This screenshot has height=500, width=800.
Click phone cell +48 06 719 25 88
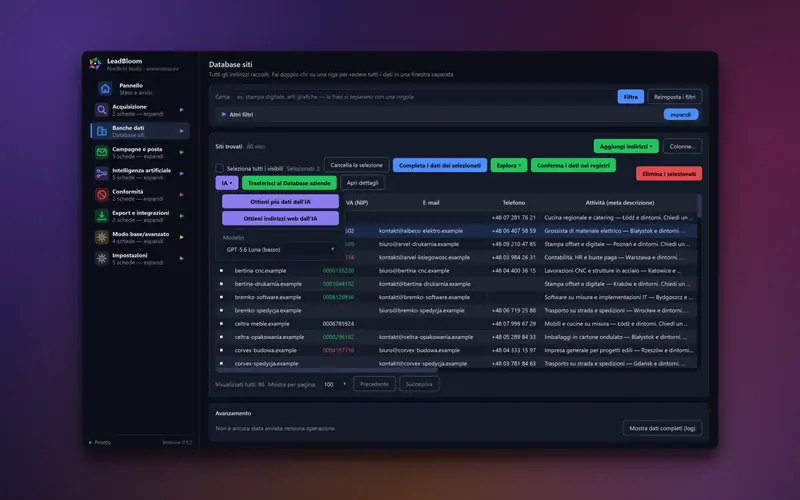(x=514, y=310)
